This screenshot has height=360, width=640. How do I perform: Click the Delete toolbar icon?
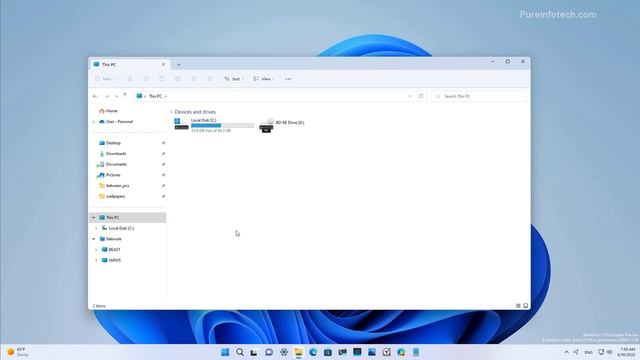pos(210,79)
